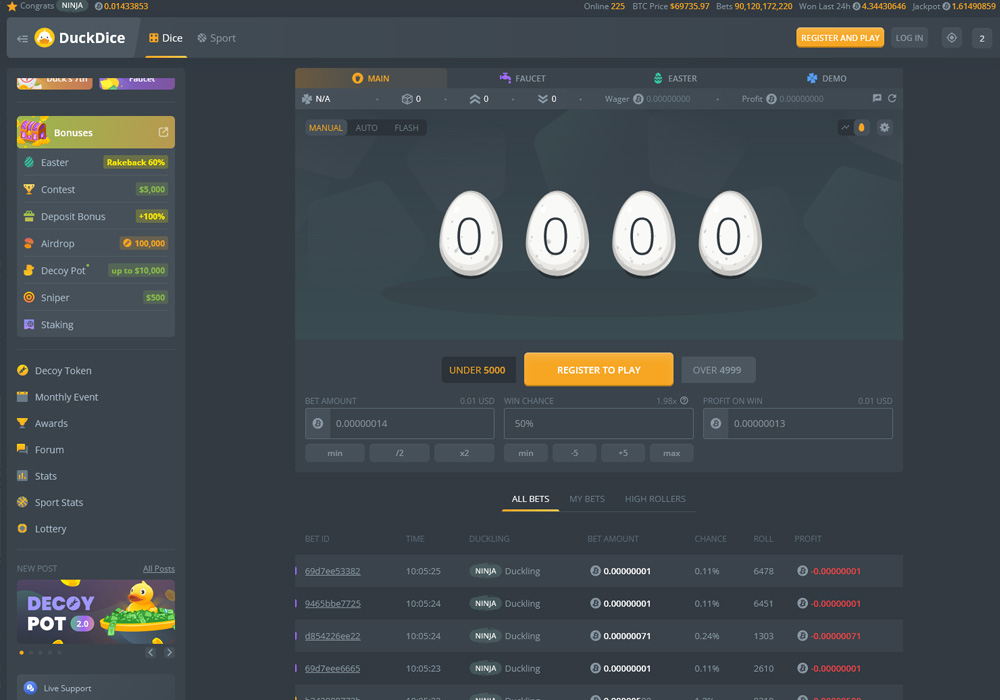Viewport: 1000px width, 700px height.
Task: Click REGISTER AND PLAY in header
Action: 840,38
